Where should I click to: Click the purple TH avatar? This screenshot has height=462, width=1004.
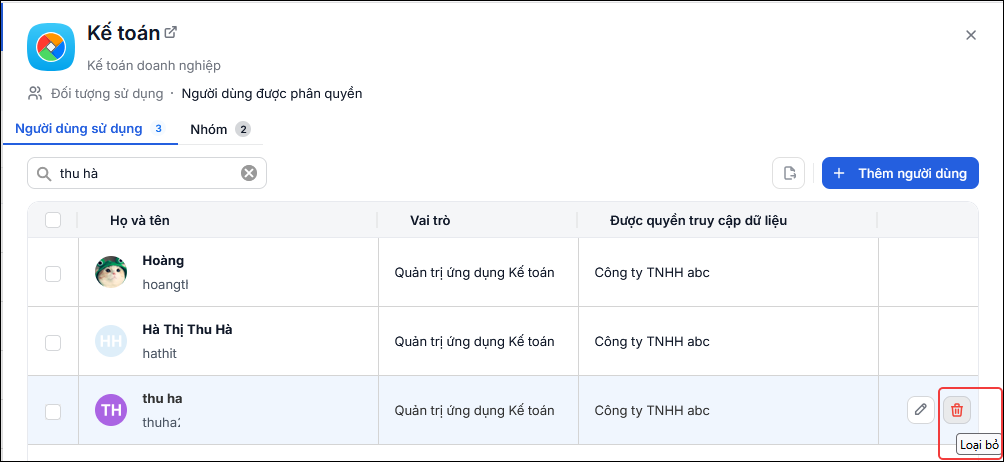pyautogui.click(x=111, y=410)
